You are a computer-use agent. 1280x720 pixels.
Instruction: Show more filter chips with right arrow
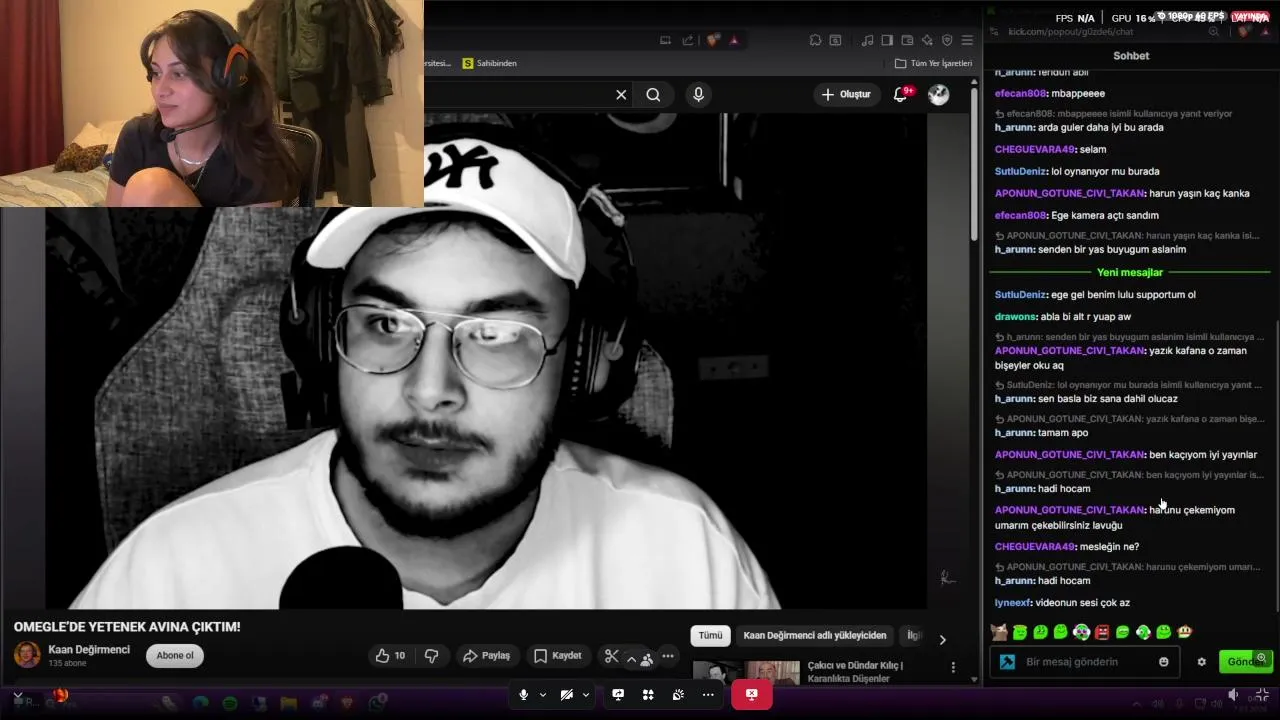pyautogui.click(x=941, y=639)
